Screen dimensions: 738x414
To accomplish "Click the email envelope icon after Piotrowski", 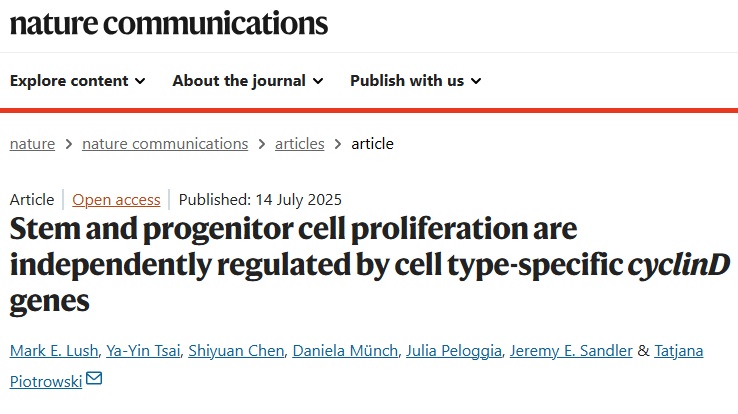I will coord(94,378).
